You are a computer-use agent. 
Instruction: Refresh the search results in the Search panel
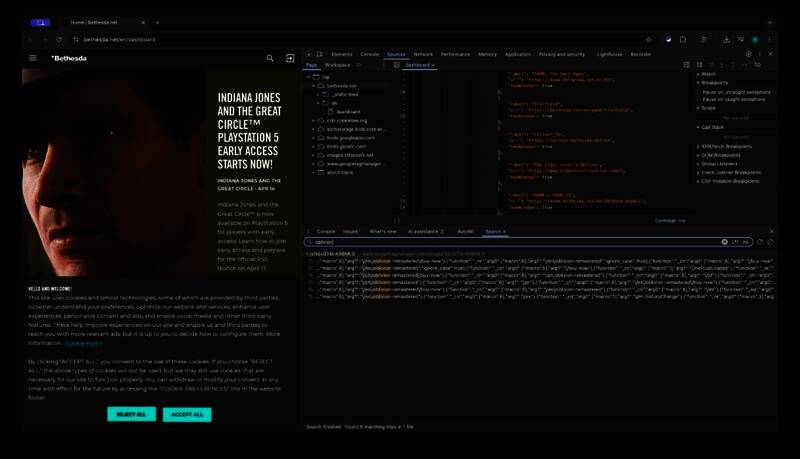point(759,242)
